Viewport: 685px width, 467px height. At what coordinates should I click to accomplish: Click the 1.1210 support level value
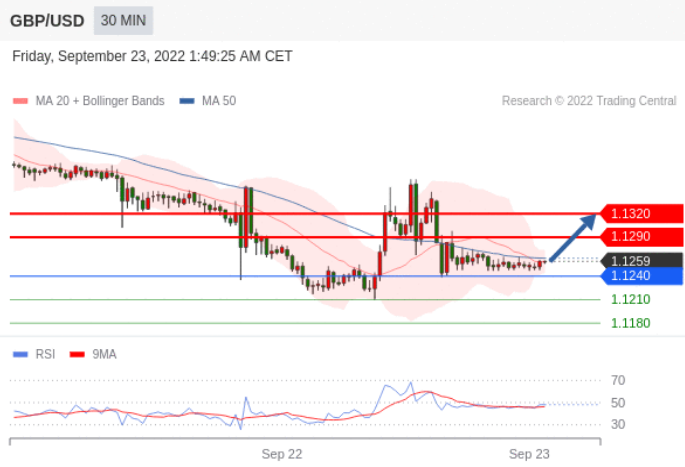coord(630,300)
